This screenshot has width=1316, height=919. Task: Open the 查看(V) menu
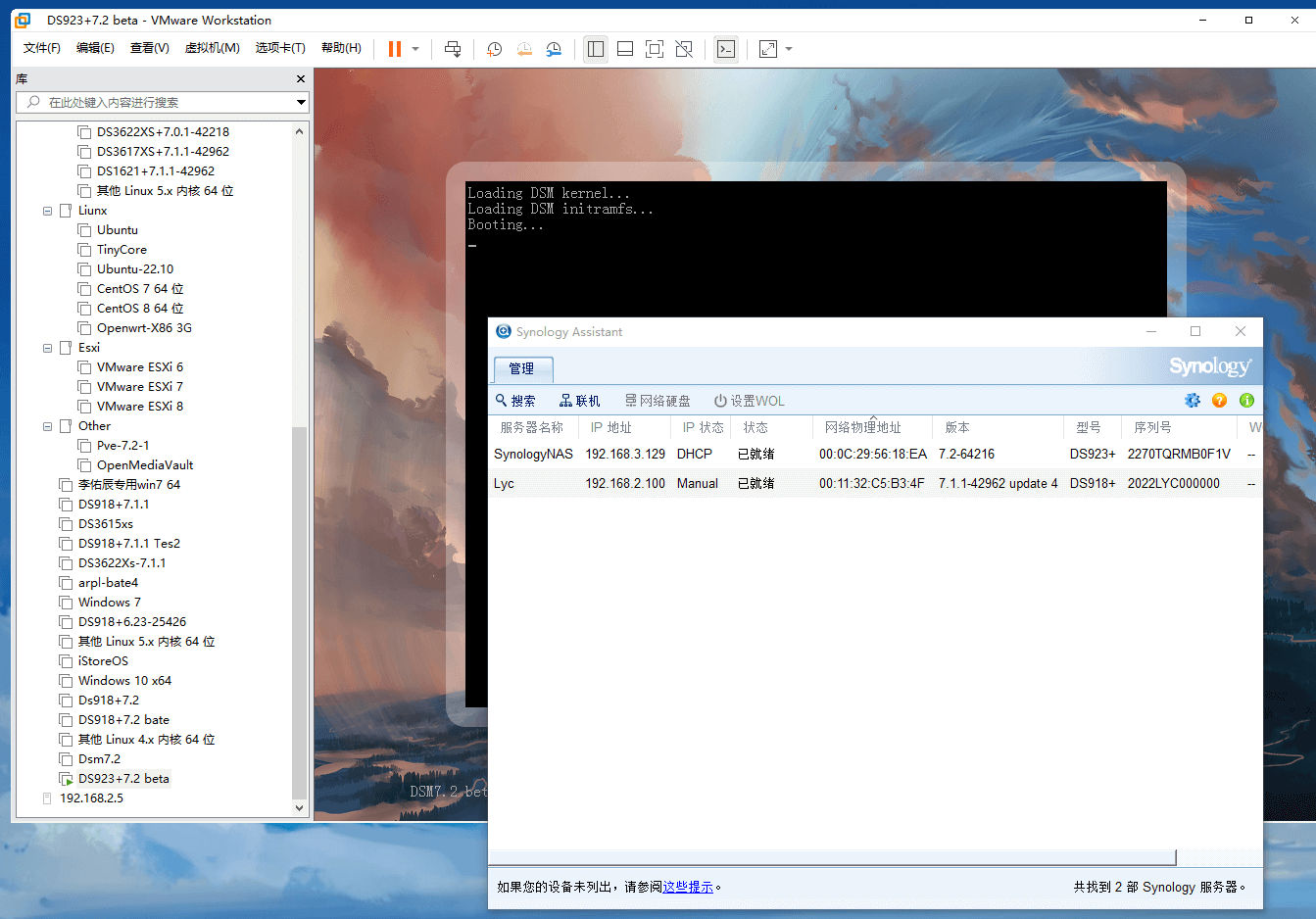[x=150, y=48]
